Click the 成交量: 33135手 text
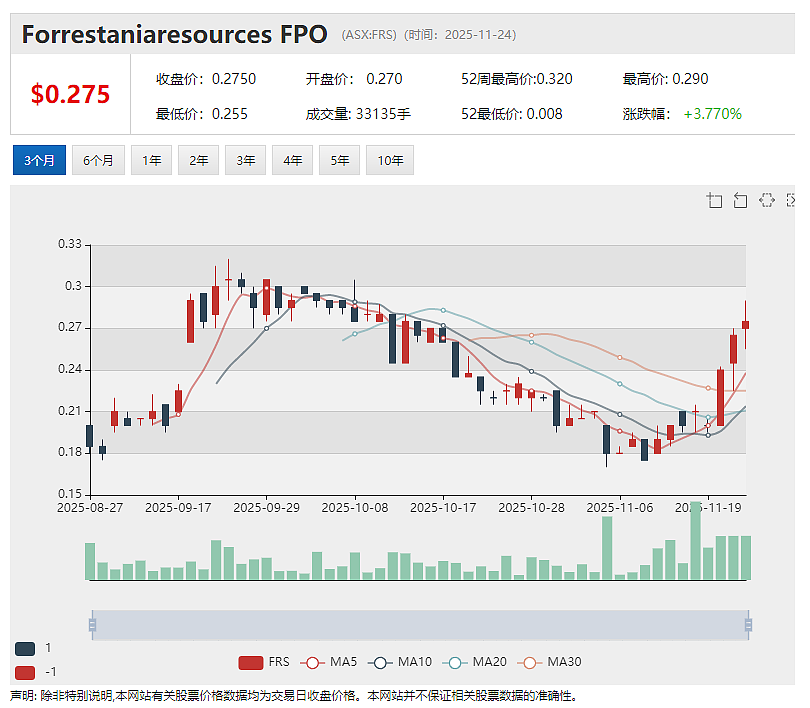This screenshot has width=810, height=708. pyautogui.click(x=358, y=114)
